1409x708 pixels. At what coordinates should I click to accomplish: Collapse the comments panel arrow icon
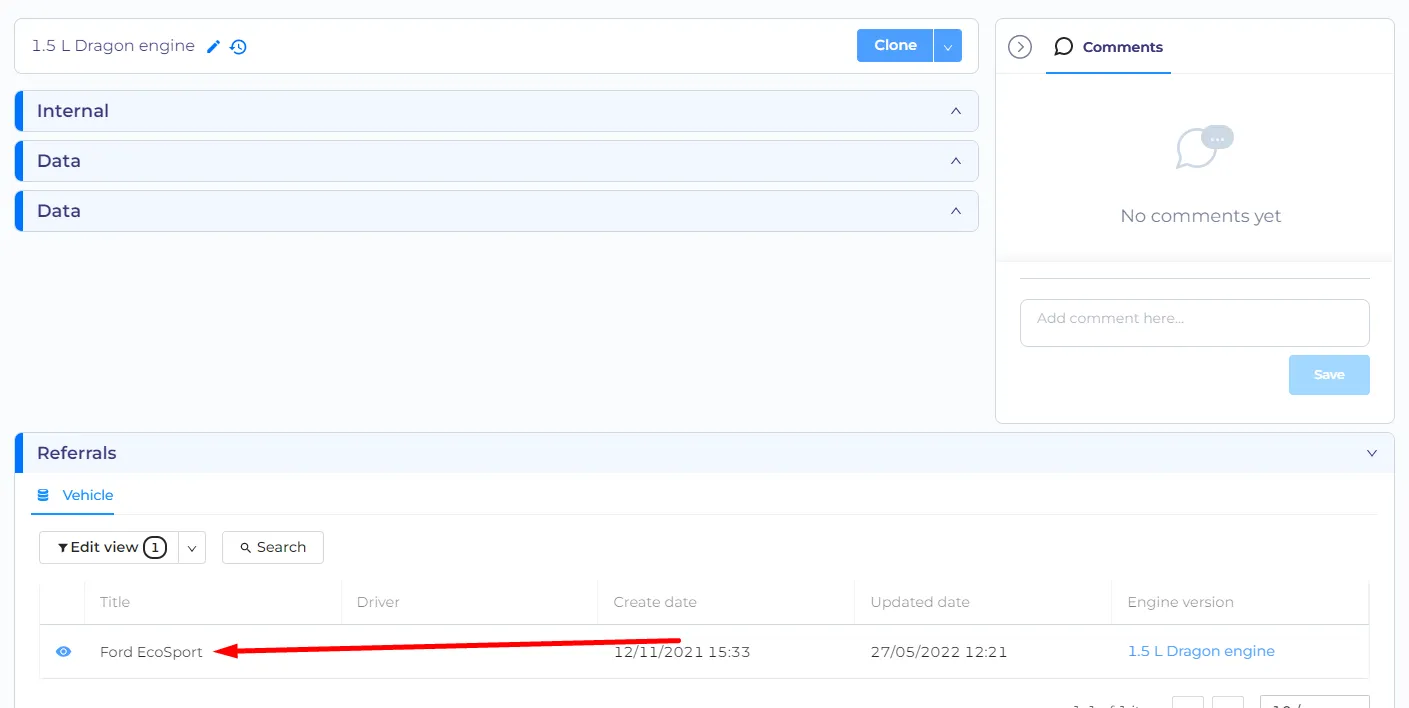[x=1019, y=47]
